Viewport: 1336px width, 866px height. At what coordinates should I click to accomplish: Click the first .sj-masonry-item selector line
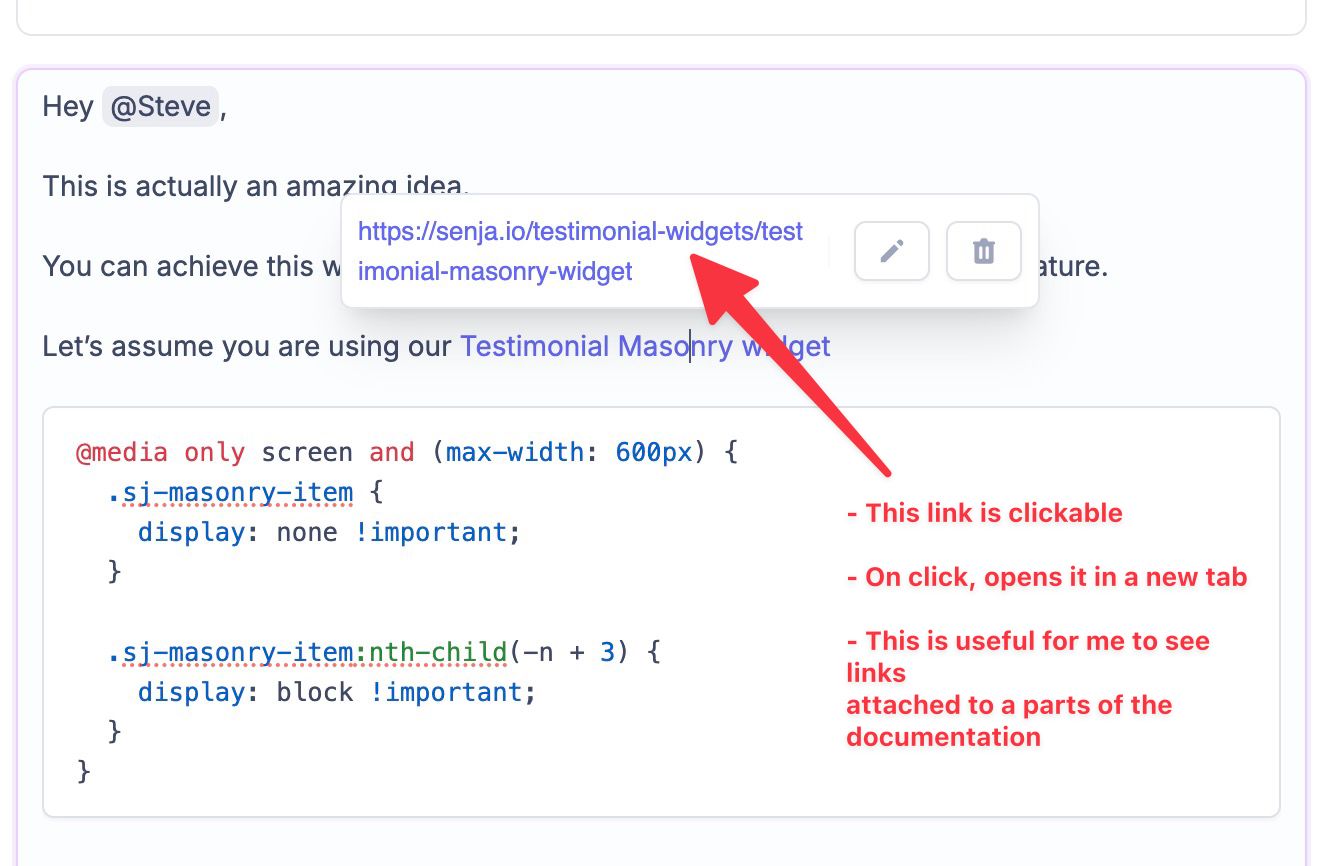[245, 492]
